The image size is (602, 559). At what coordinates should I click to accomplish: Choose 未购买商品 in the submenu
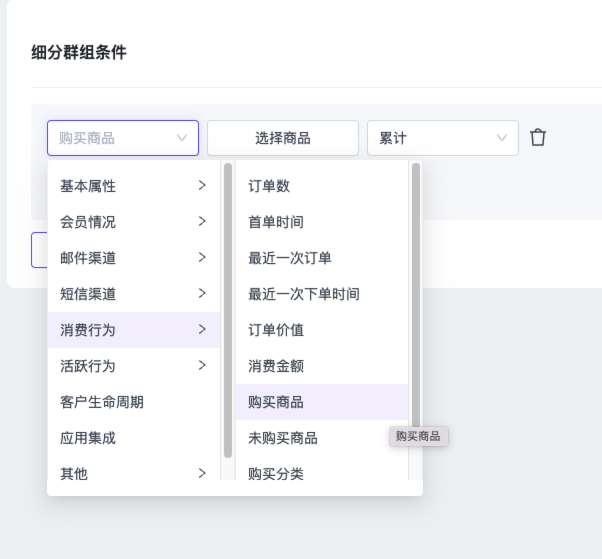click(x=320, y=438)
